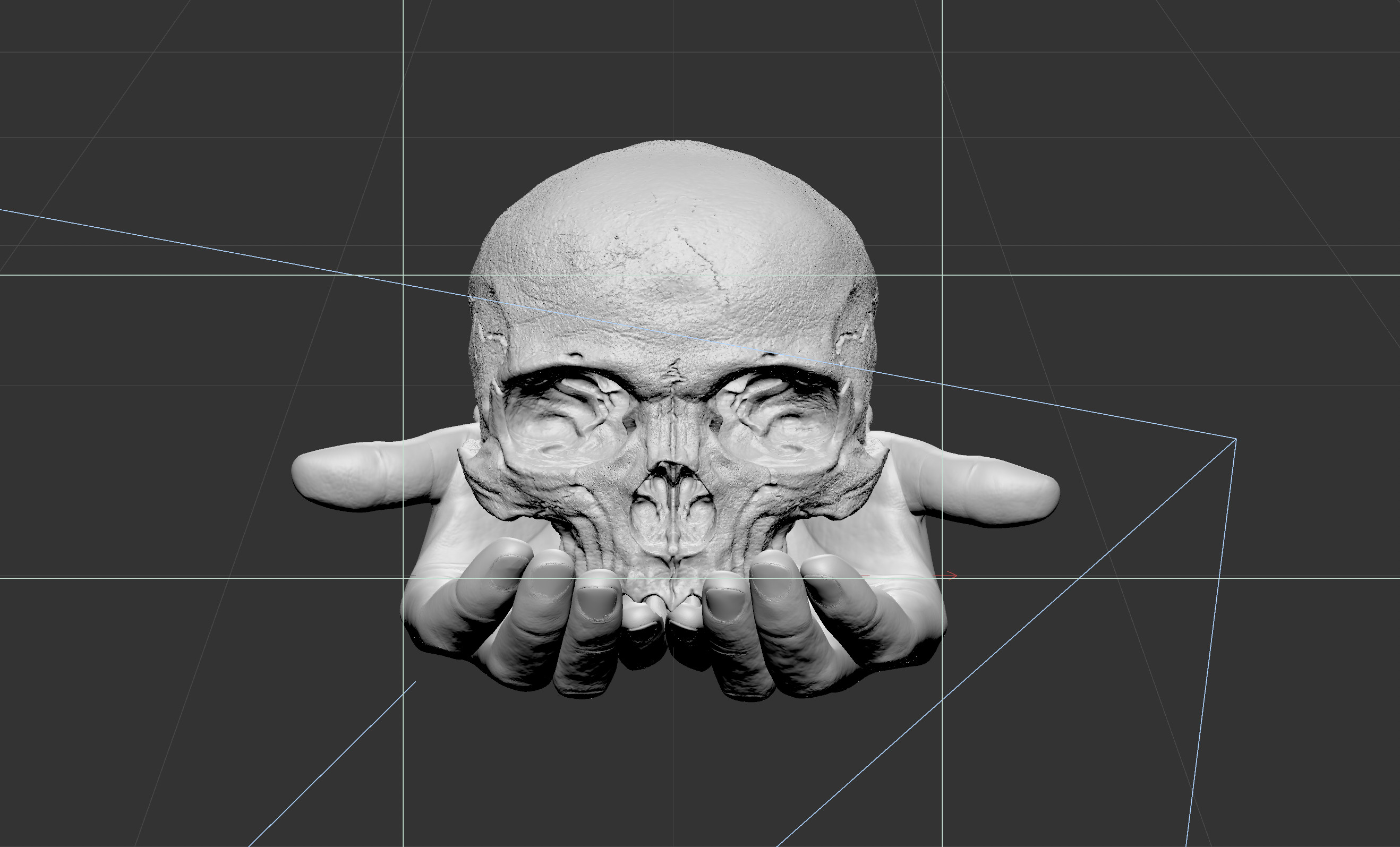Click the corner of the blue camera frame
This screenshot has height=847, width=1400.
click(x=1235, y=439)
